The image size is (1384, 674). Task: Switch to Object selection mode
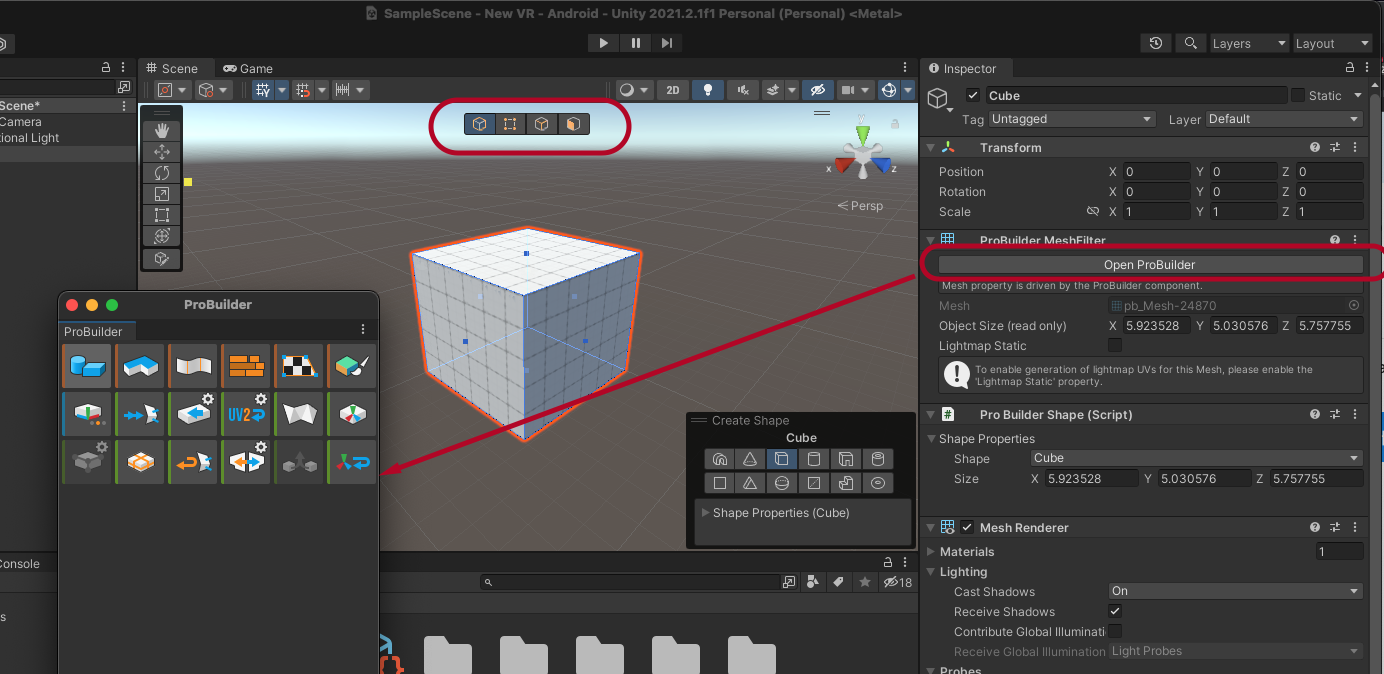point(480,124)
